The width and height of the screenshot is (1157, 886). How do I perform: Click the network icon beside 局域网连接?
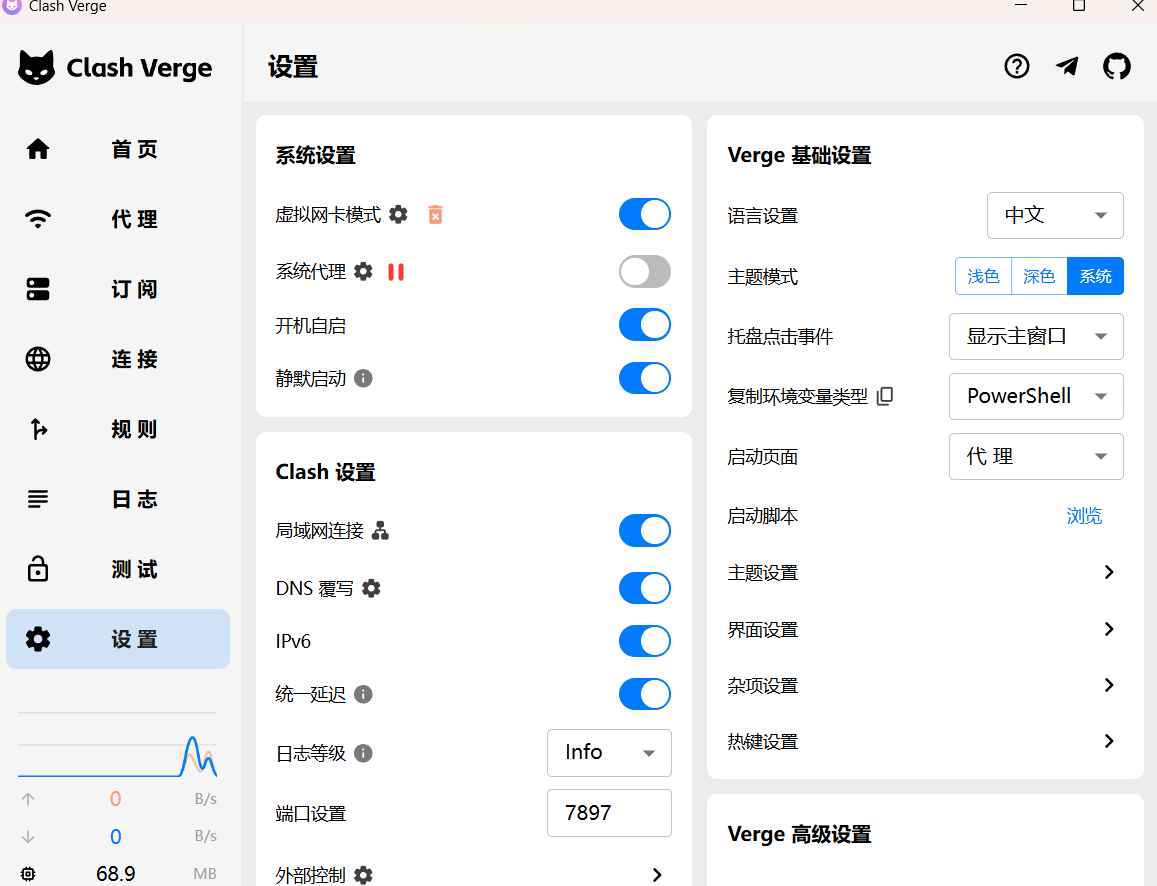point(380,530)
